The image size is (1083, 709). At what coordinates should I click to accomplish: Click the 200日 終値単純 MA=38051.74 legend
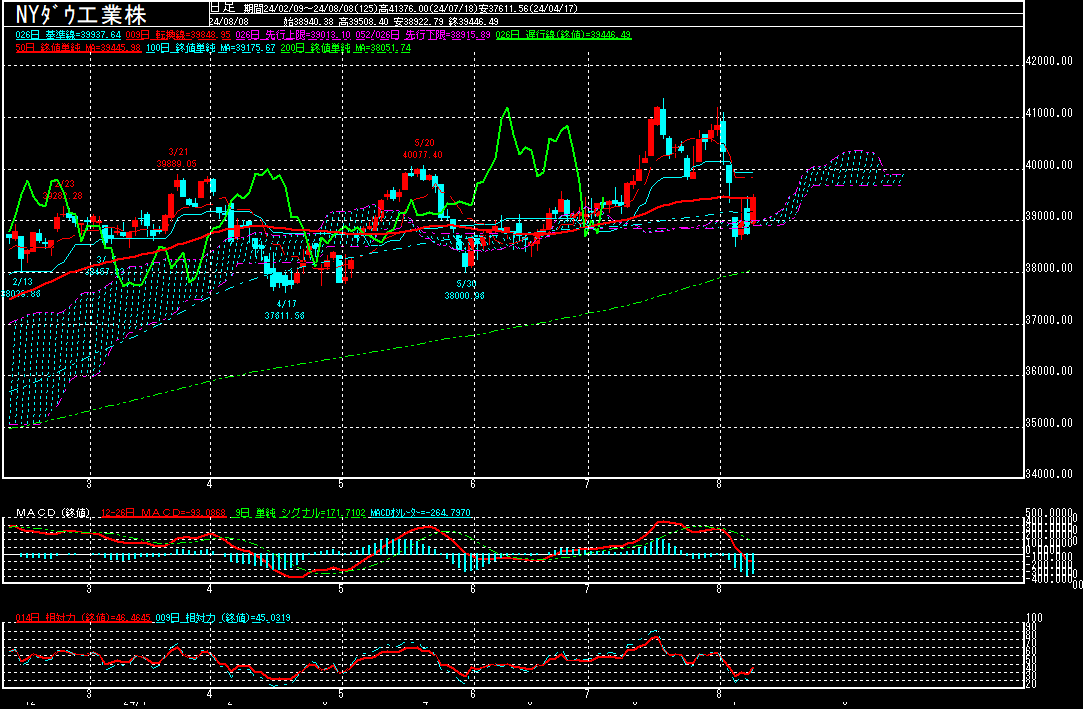click(x=345, y=48)
